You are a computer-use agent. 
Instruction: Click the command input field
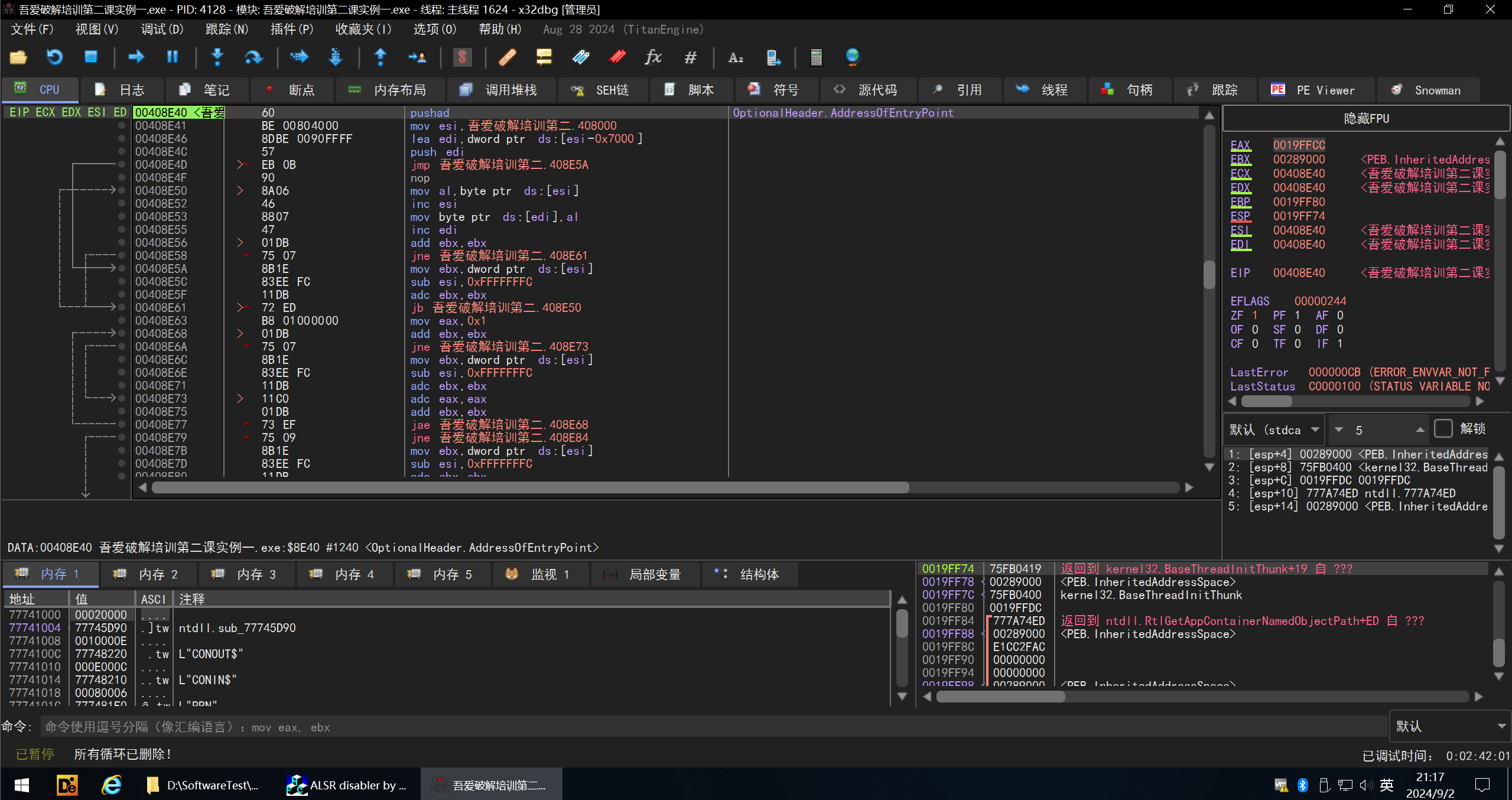714,727
